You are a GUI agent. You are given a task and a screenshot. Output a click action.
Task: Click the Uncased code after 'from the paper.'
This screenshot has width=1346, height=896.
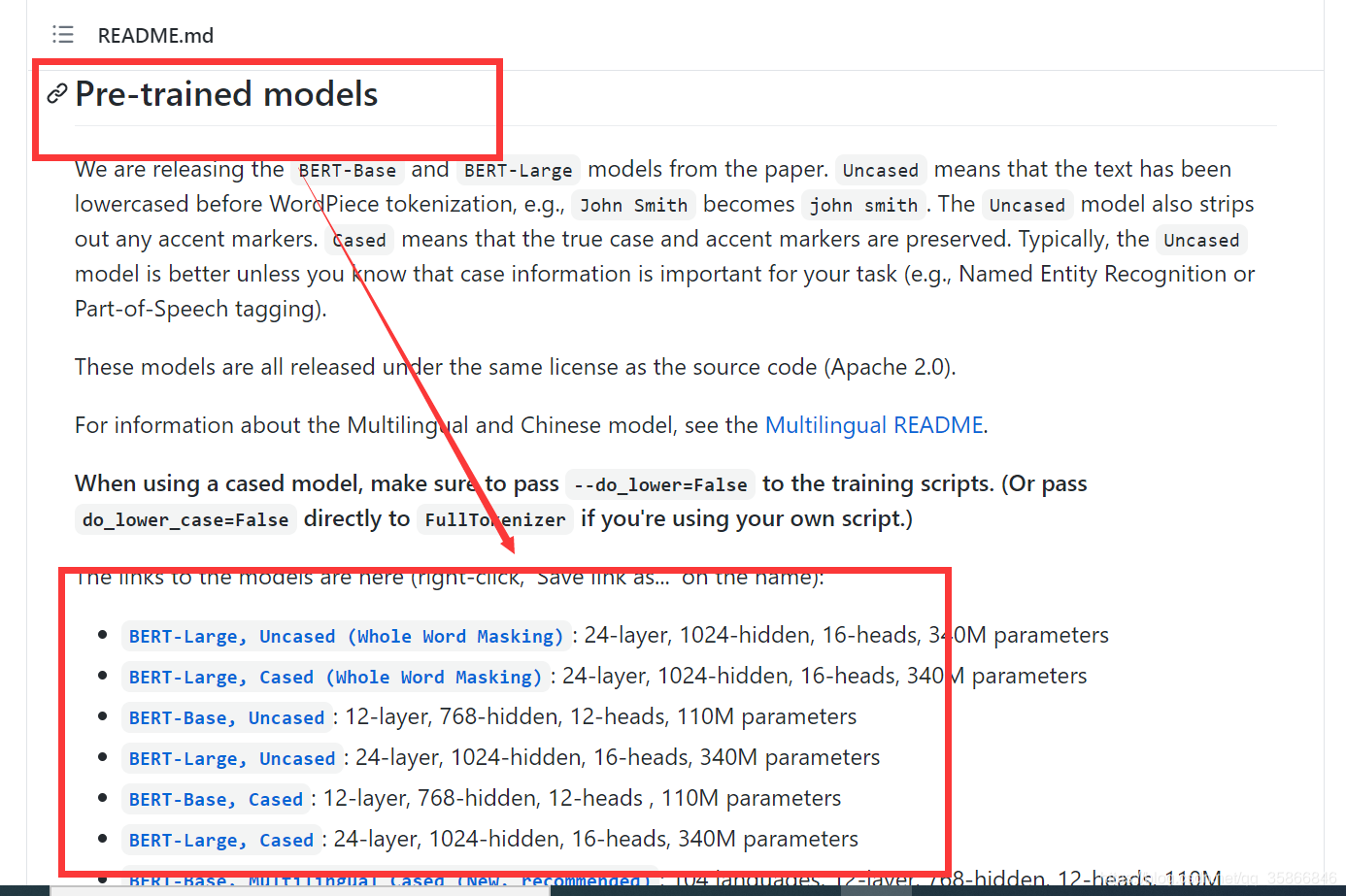click(881, 170)
